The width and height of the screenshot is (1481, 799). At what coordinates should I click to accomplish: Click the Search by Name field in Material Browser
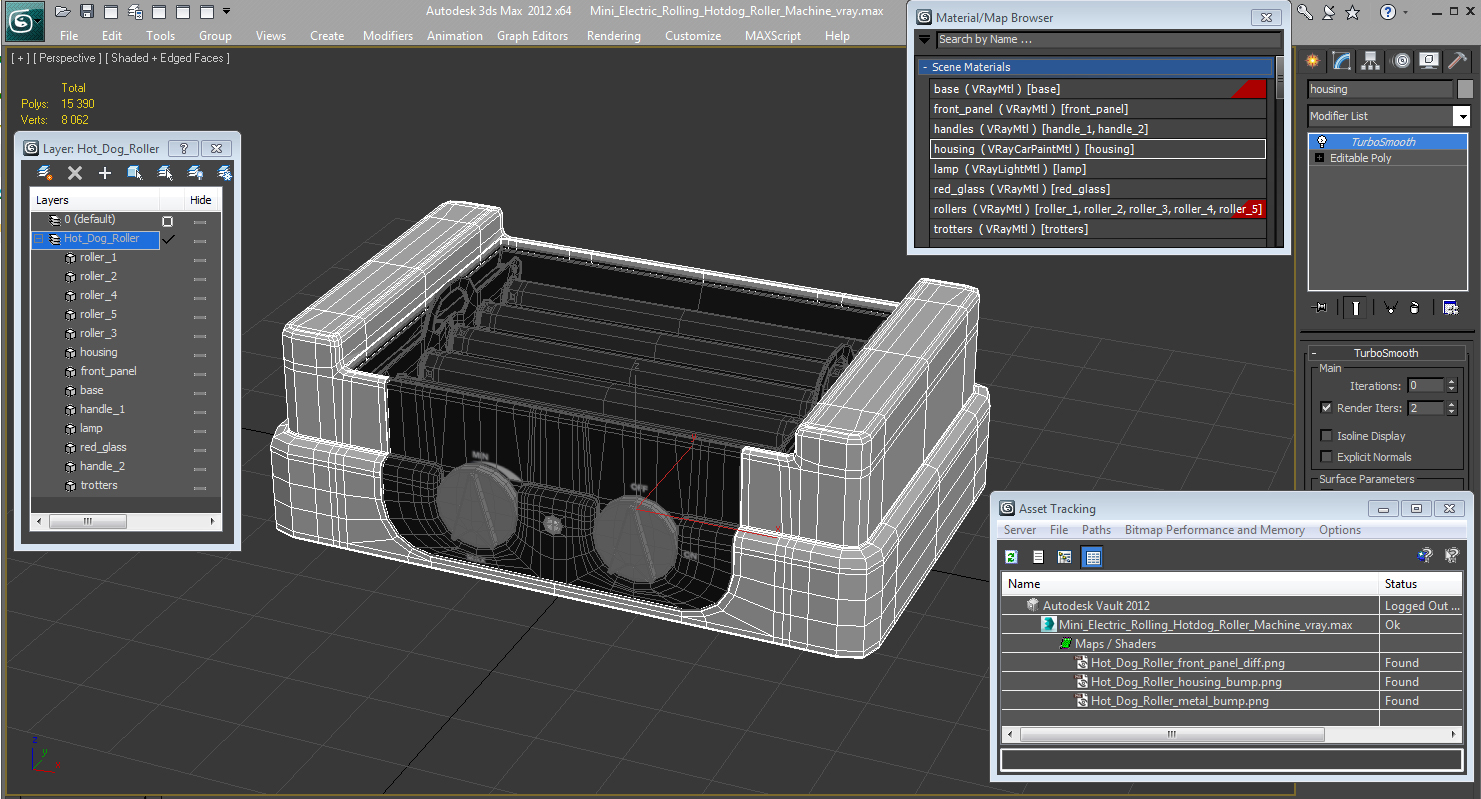[1108, 40]
